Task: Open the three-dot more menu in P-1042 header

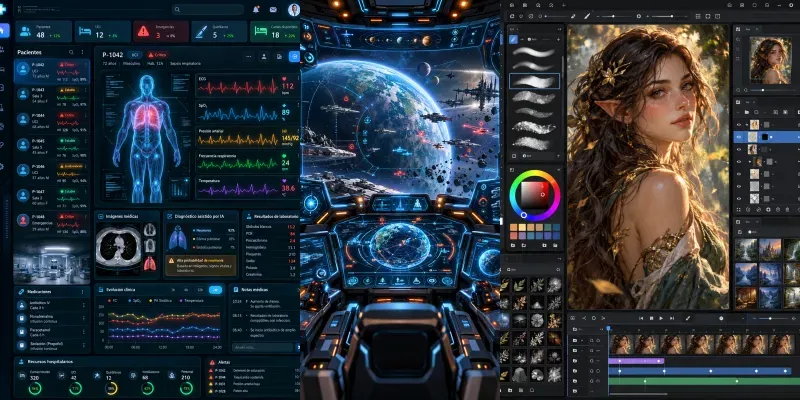Action: 248,57
